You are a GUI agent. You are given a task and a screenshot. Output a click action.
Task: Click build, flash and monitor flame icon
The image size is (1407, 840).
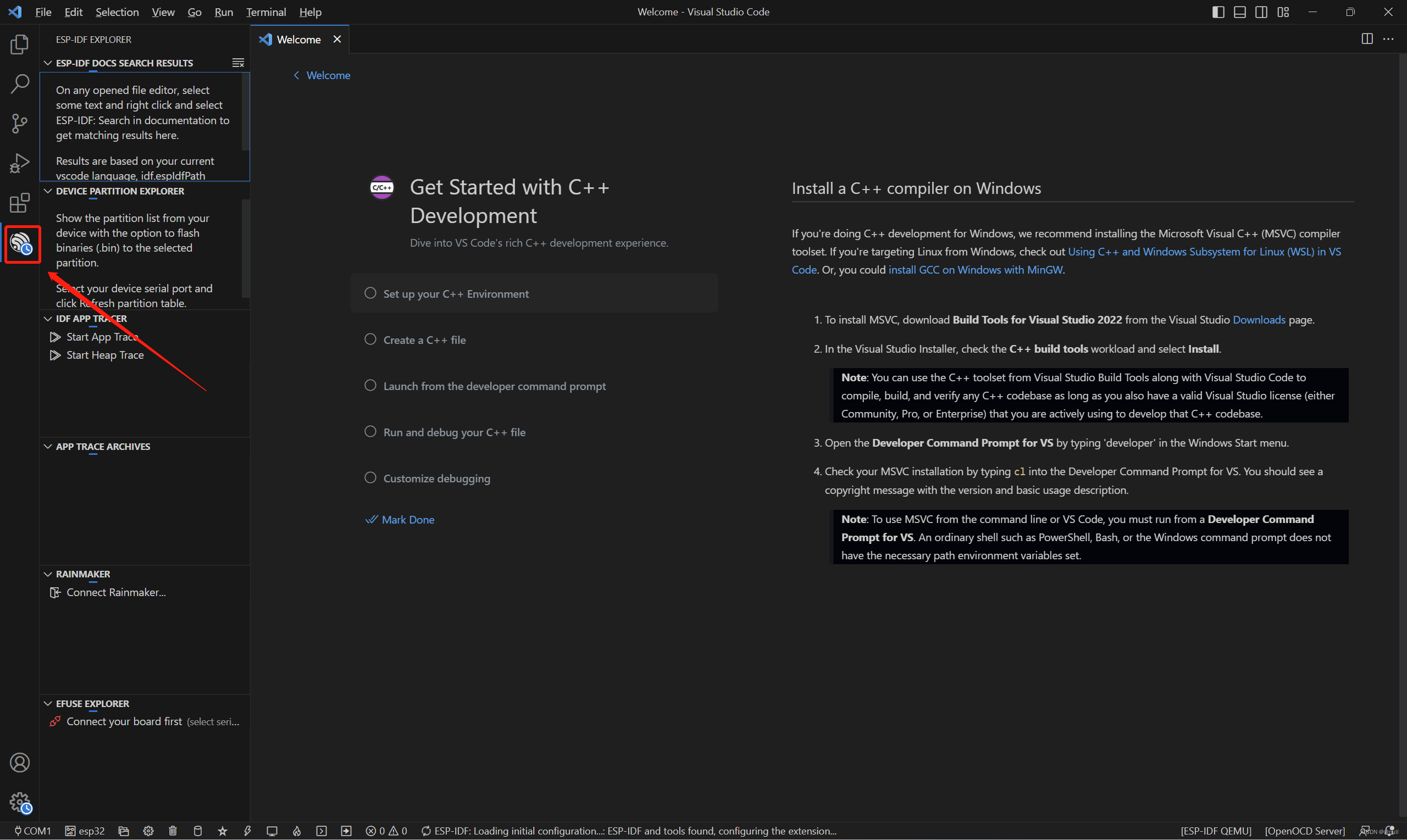tap(297, 831)
